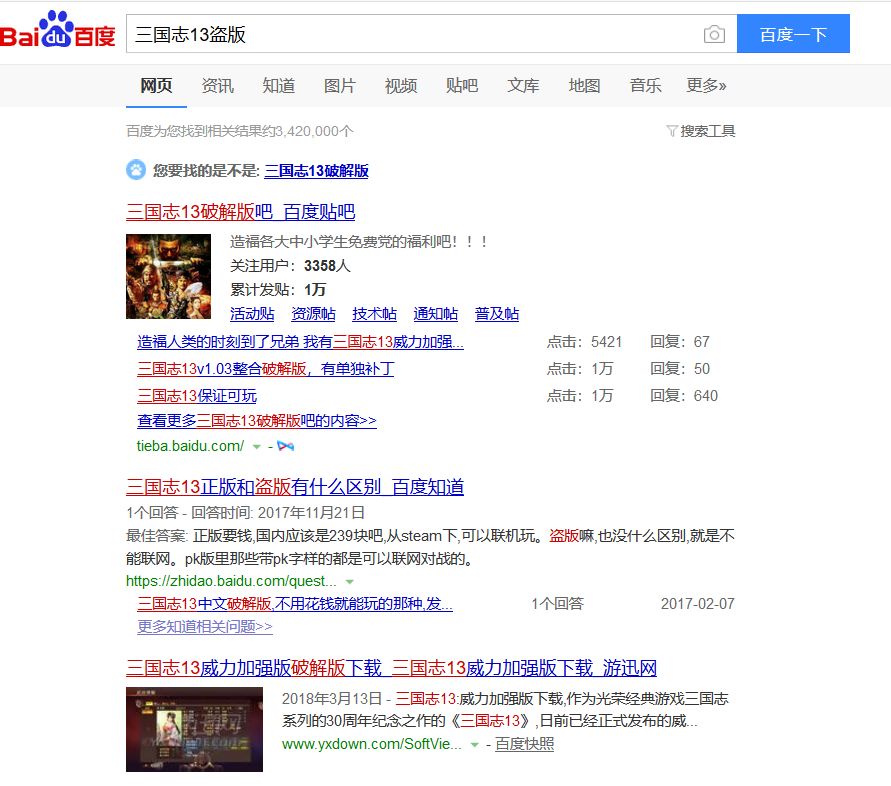Click 查看更多三国志13破解版吧的内容>>
This screenshot has width=891, height=786.
click(256, 421)
